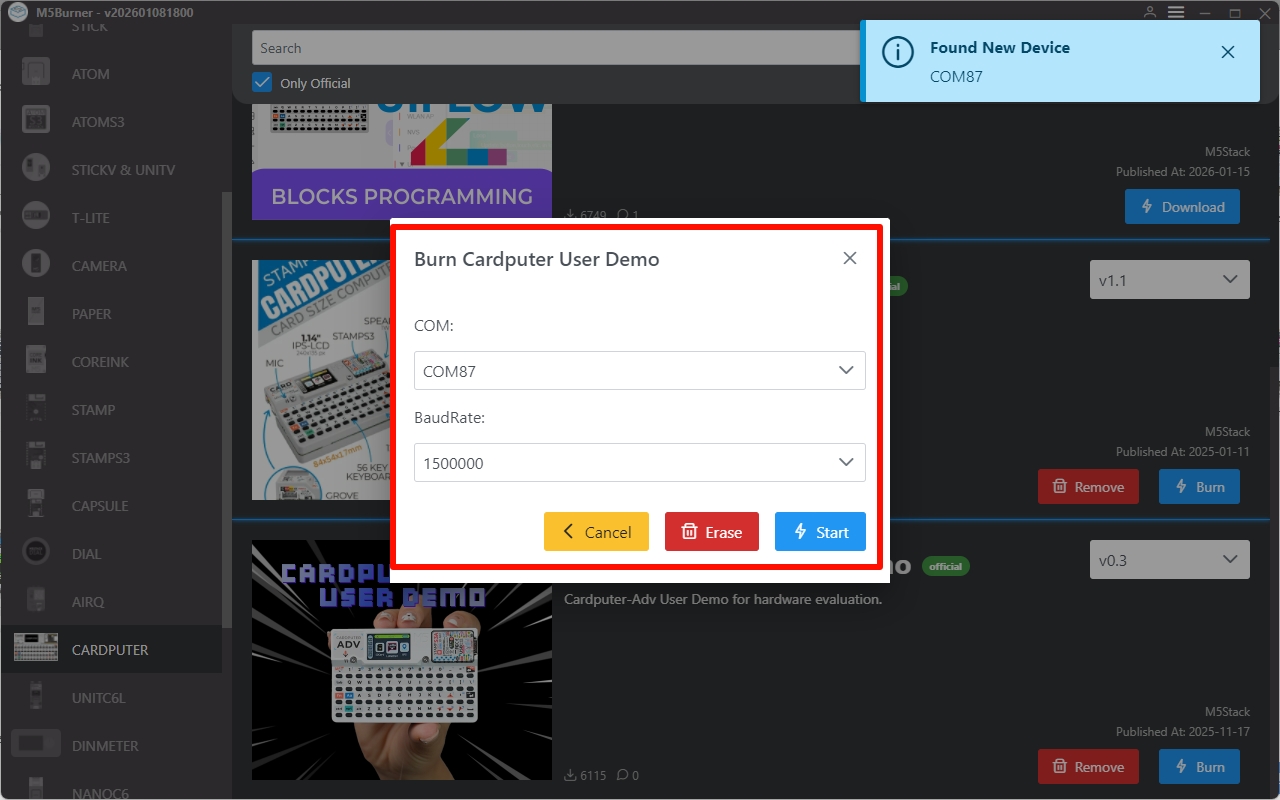Open the BaudRate dropdown
The width and height of the screenshot is (1280, 800).
point(640,463)
